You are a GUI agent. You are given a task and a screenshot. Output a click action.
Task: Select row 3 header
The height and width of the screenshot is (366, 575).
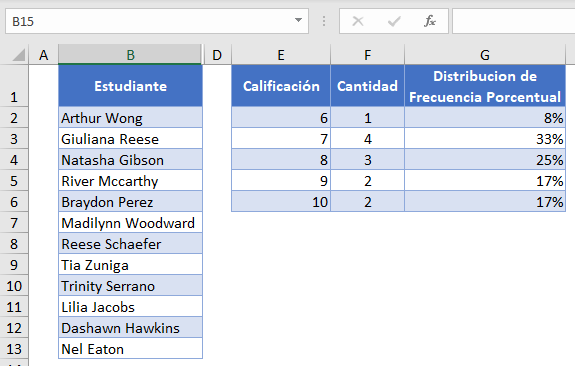tap(14, 139)
